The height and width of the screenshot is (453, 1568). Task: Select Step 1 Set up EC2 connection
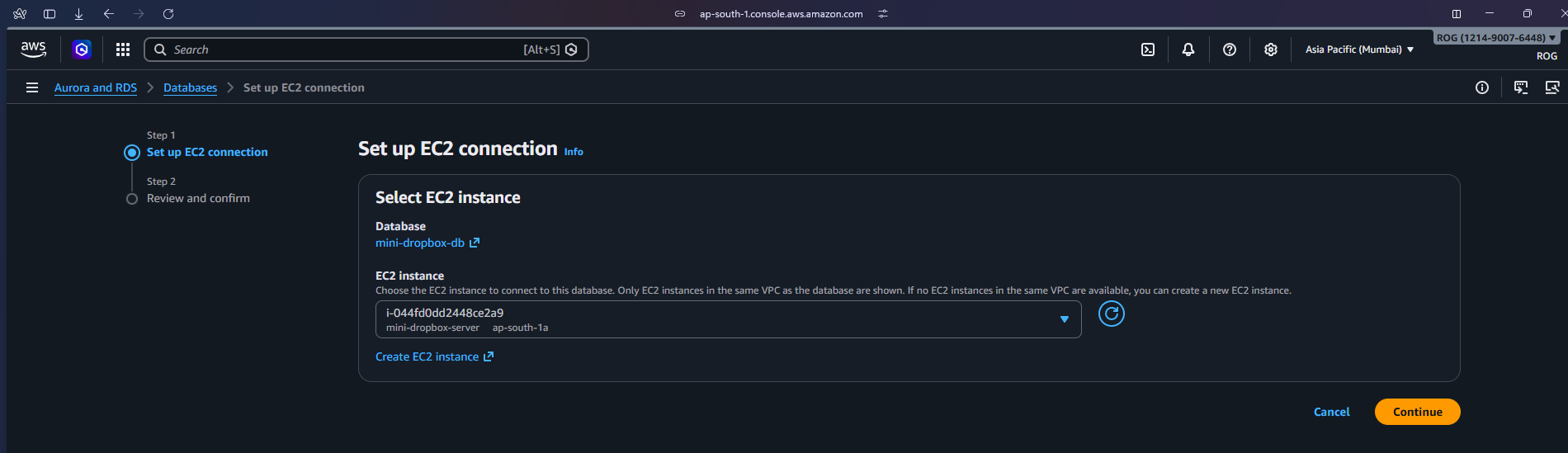coord(207,153)
